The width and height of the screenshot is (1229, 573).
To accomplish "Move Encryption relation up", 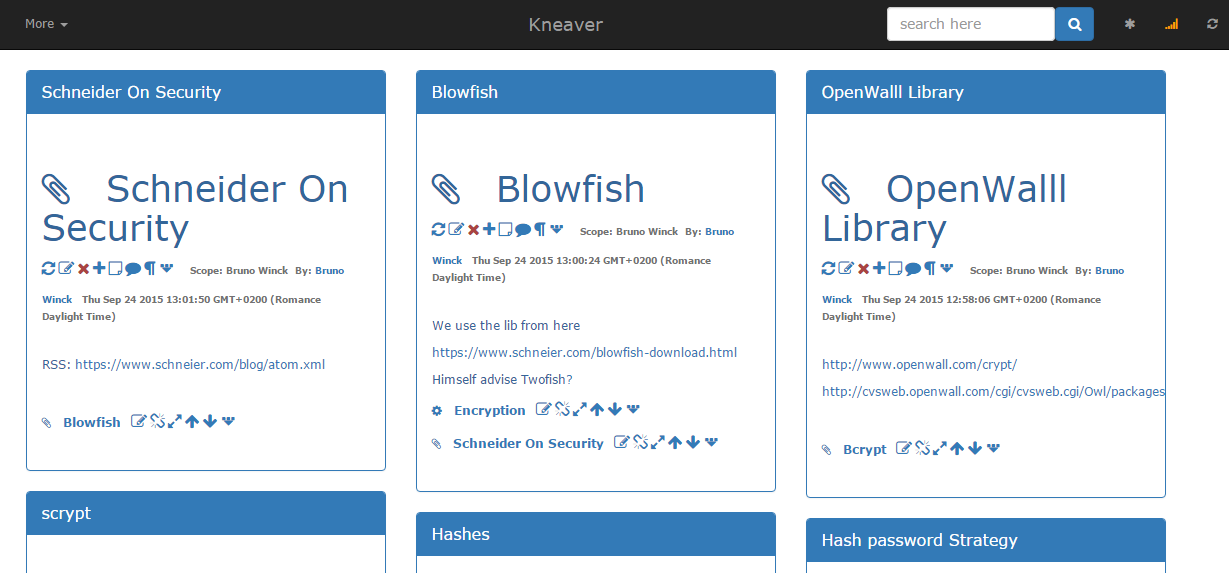I will tap(597, 409).
